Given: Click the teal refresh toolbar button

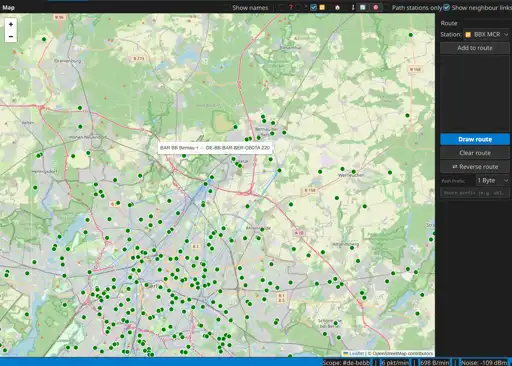Looking at the screenshot, I should pyautogui.click(x=363, y=7).
